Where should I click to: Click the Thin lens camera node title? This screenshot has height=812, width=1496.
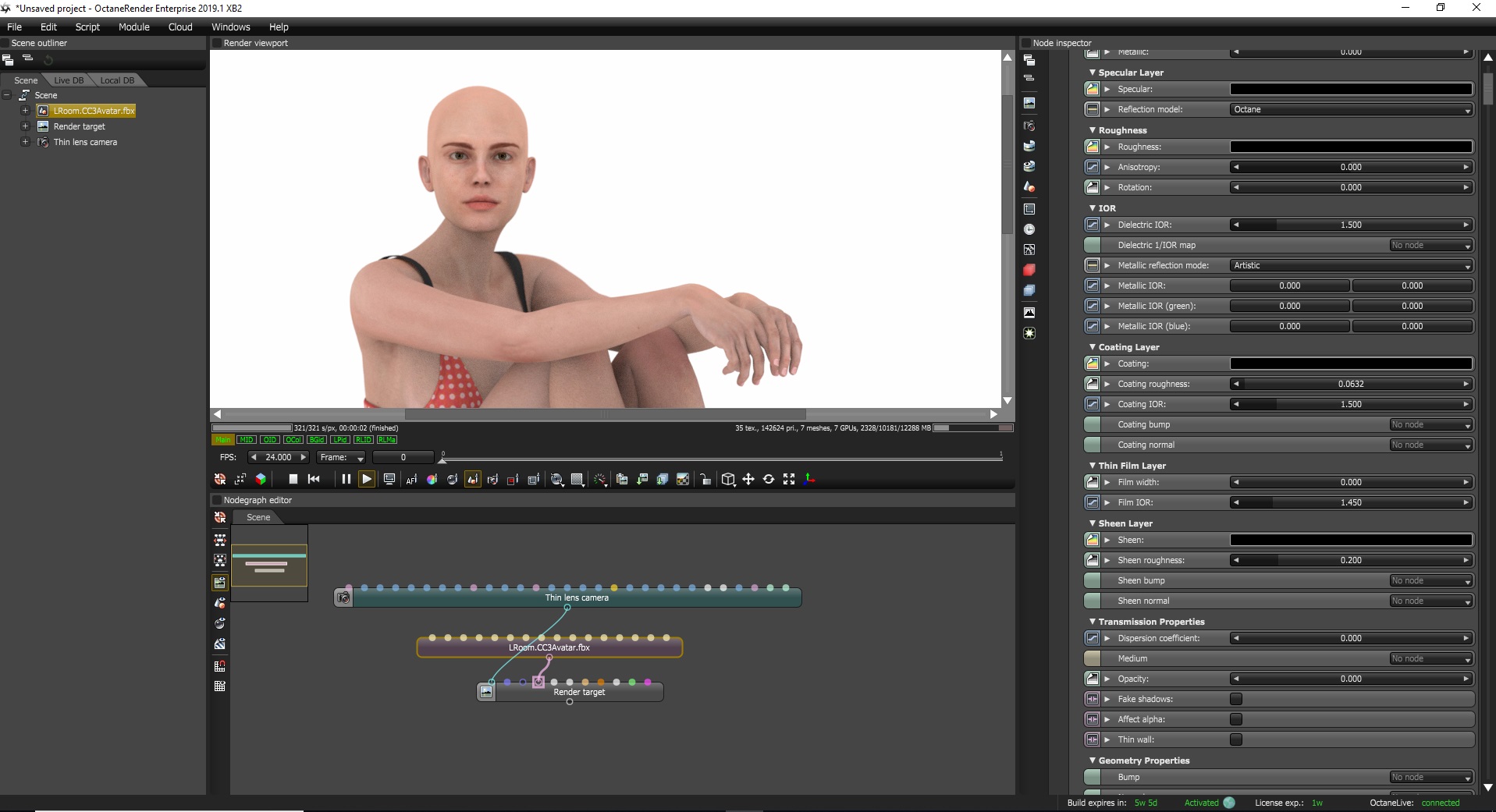577,598
